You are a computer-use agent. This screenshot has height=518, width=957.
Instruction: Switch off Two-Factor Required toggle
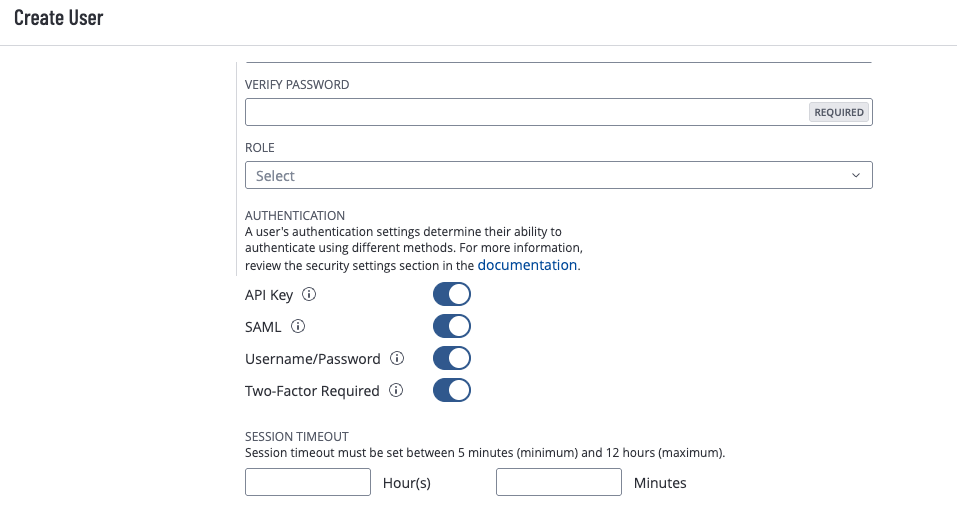point(451,390)
